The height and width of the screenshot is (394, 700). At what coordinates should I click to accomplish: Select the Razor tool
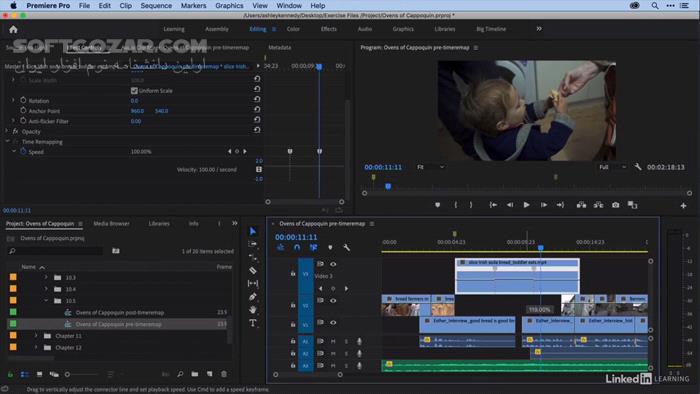[253, 270]
